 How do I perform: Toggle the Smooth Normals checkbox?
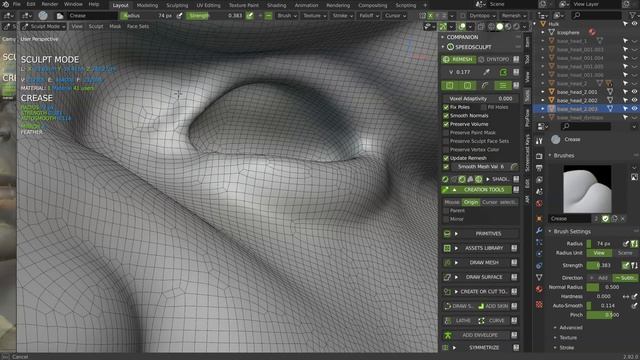446,116
